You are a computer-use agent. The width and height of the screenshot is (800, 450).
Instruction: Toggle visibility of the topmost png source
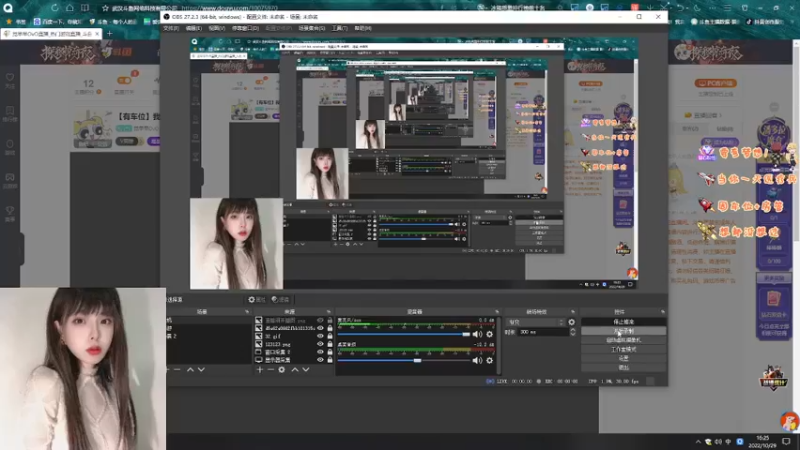coord(320,320)
